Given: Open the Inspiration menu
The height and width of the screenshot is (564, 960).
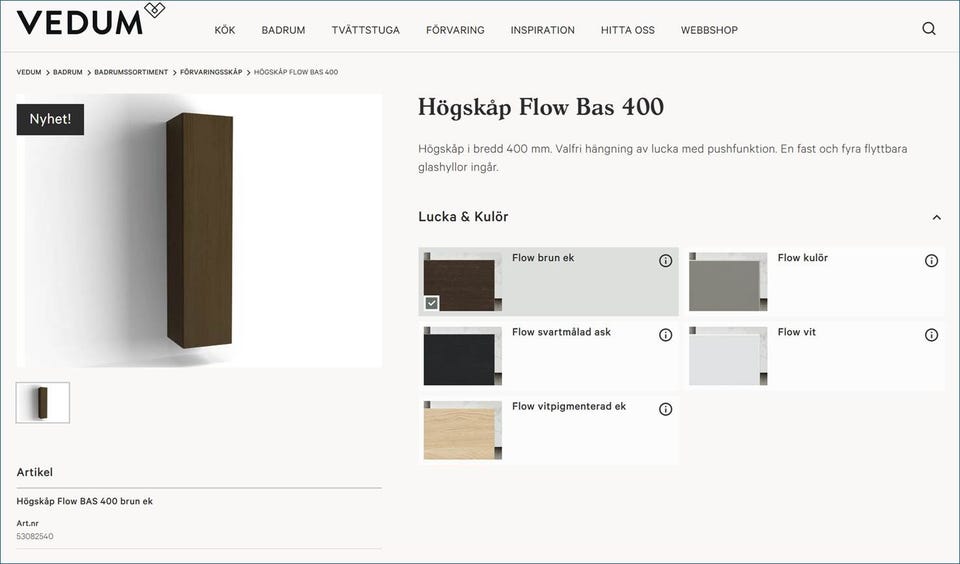Looking at the screenshot, I should (x=542, y=30).
